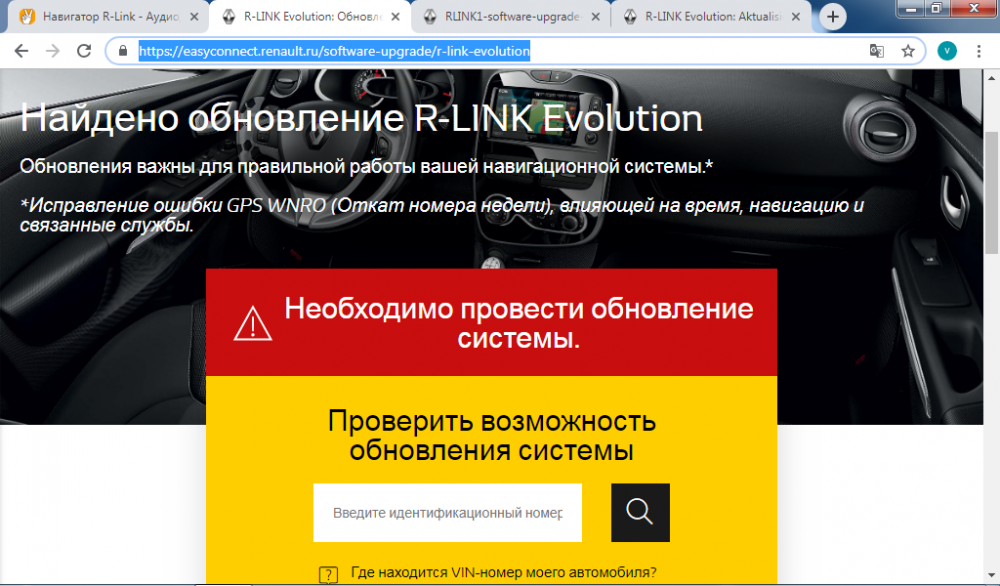Click heading 'Найдено обновление R-LINK Evolution'
The width and height of the screenshot is (1000, 586).
[x=361, y=117]
